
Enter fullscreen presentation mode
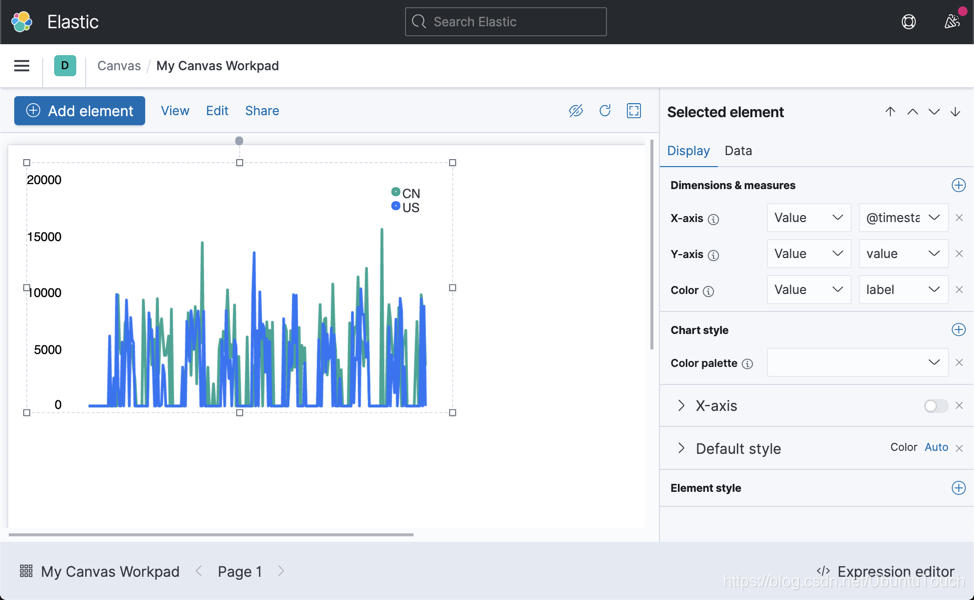(634, 110)
